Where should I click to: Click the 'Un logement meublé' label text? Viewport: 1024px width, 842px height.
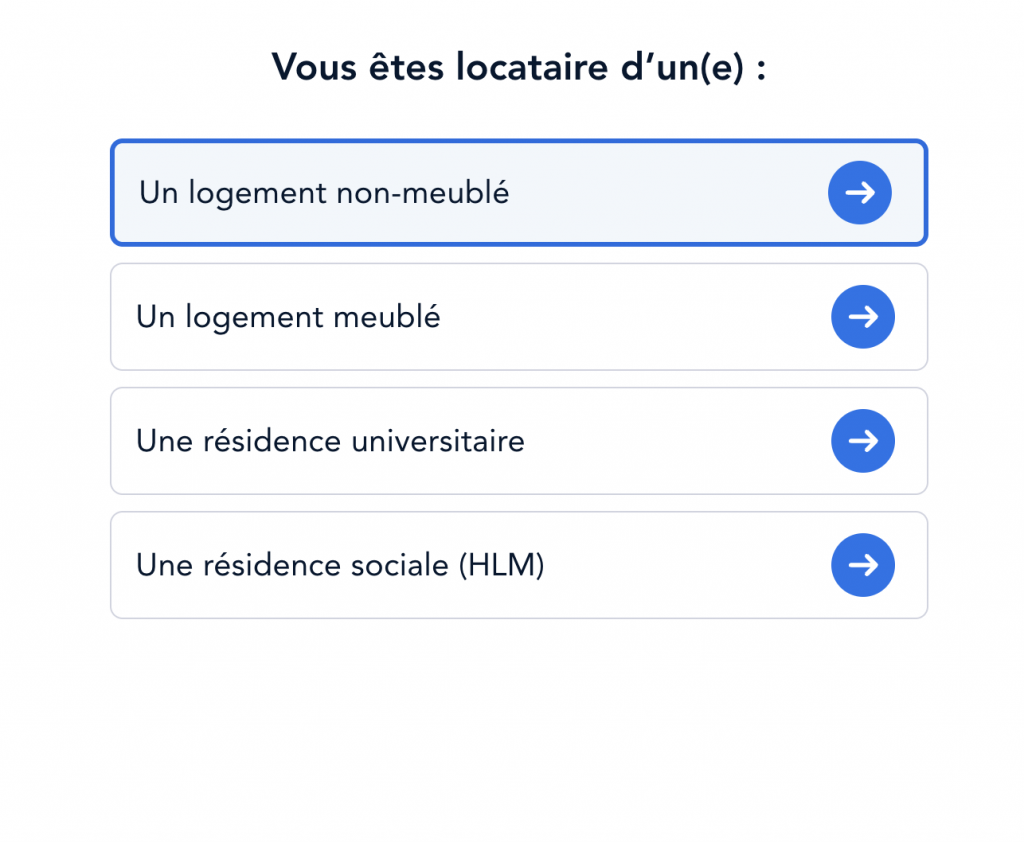[288, 317]
